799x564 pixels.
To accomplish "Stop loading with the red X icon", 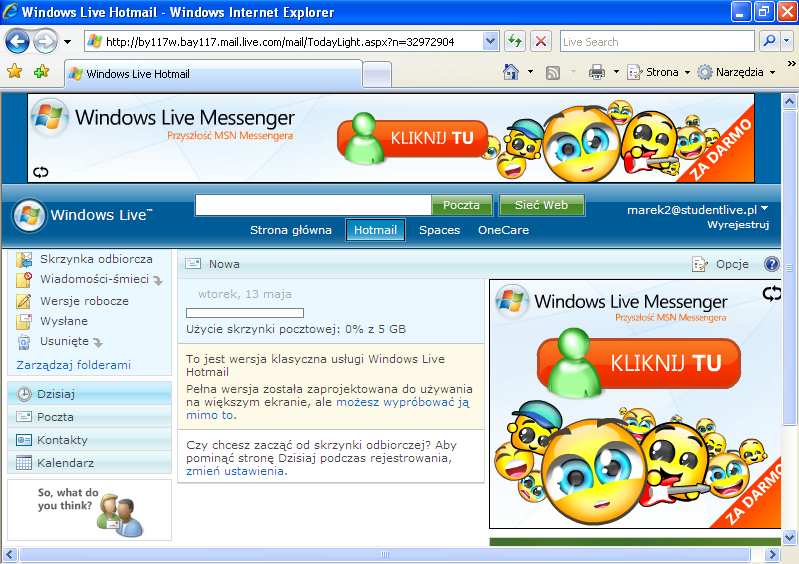I will [541, 41].
